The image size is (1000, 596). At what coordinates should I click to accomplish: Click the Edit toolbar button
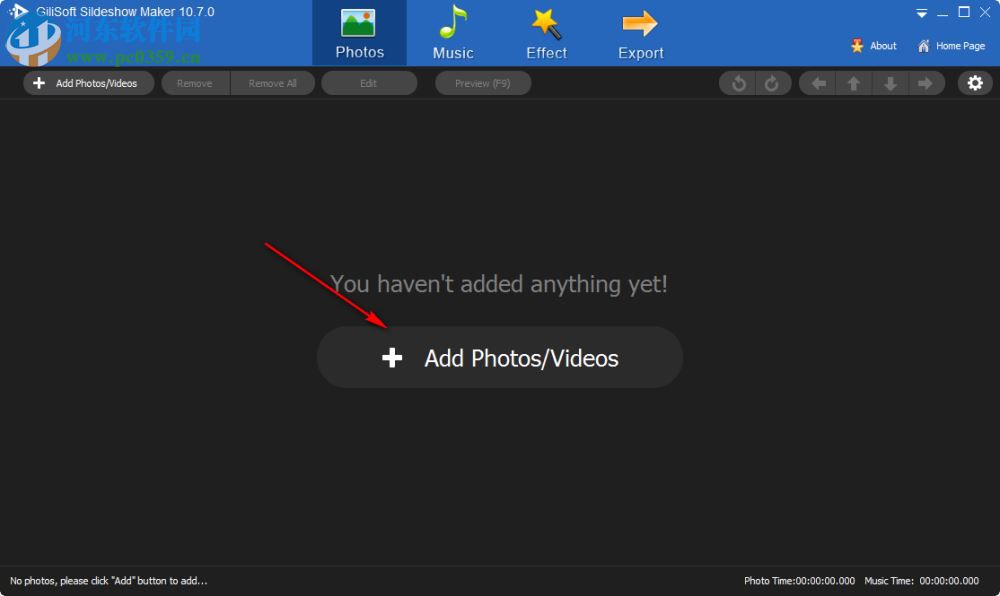tap(369, 83)
